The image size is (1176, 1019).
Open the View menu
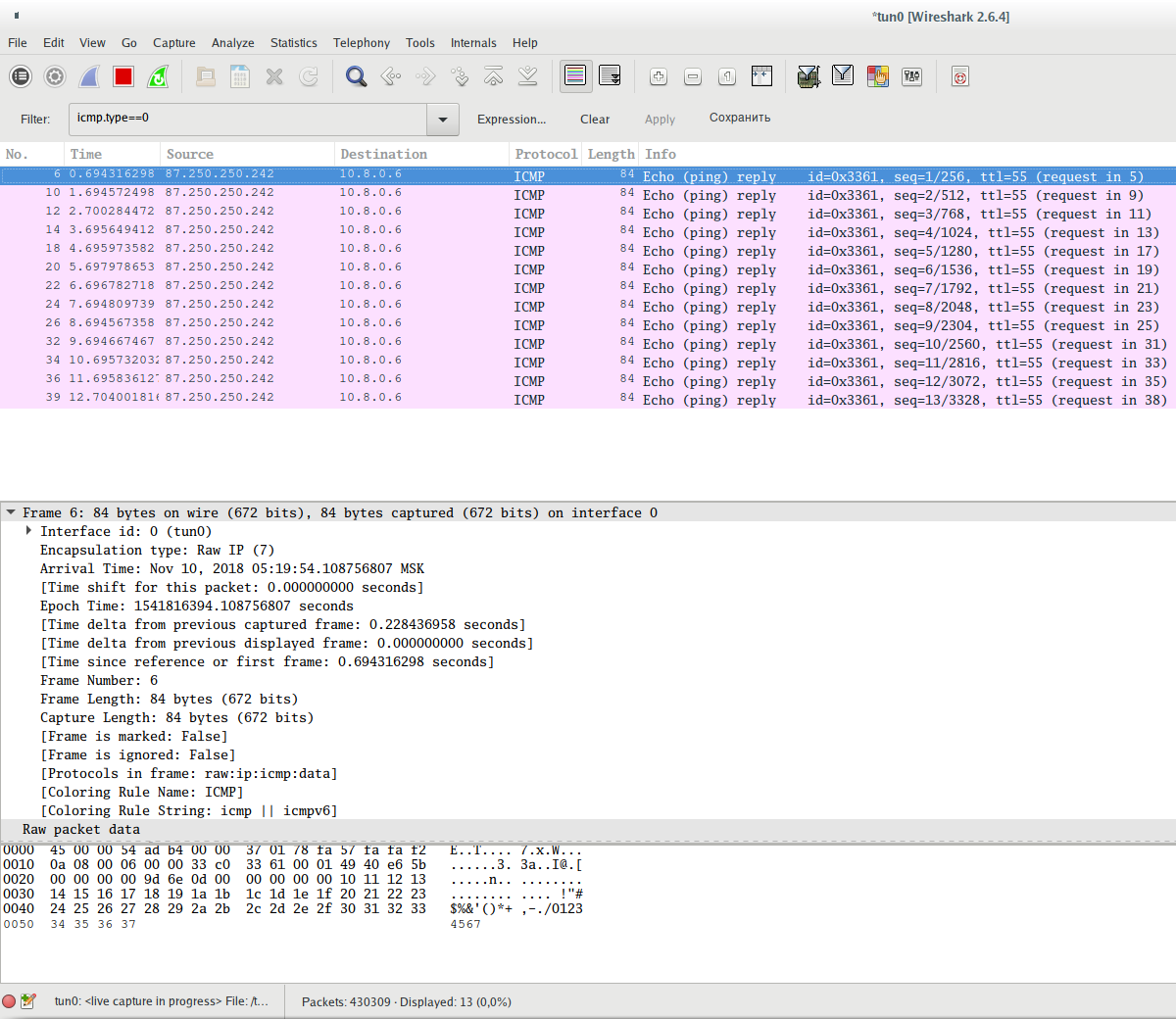(x=92, y=43)
